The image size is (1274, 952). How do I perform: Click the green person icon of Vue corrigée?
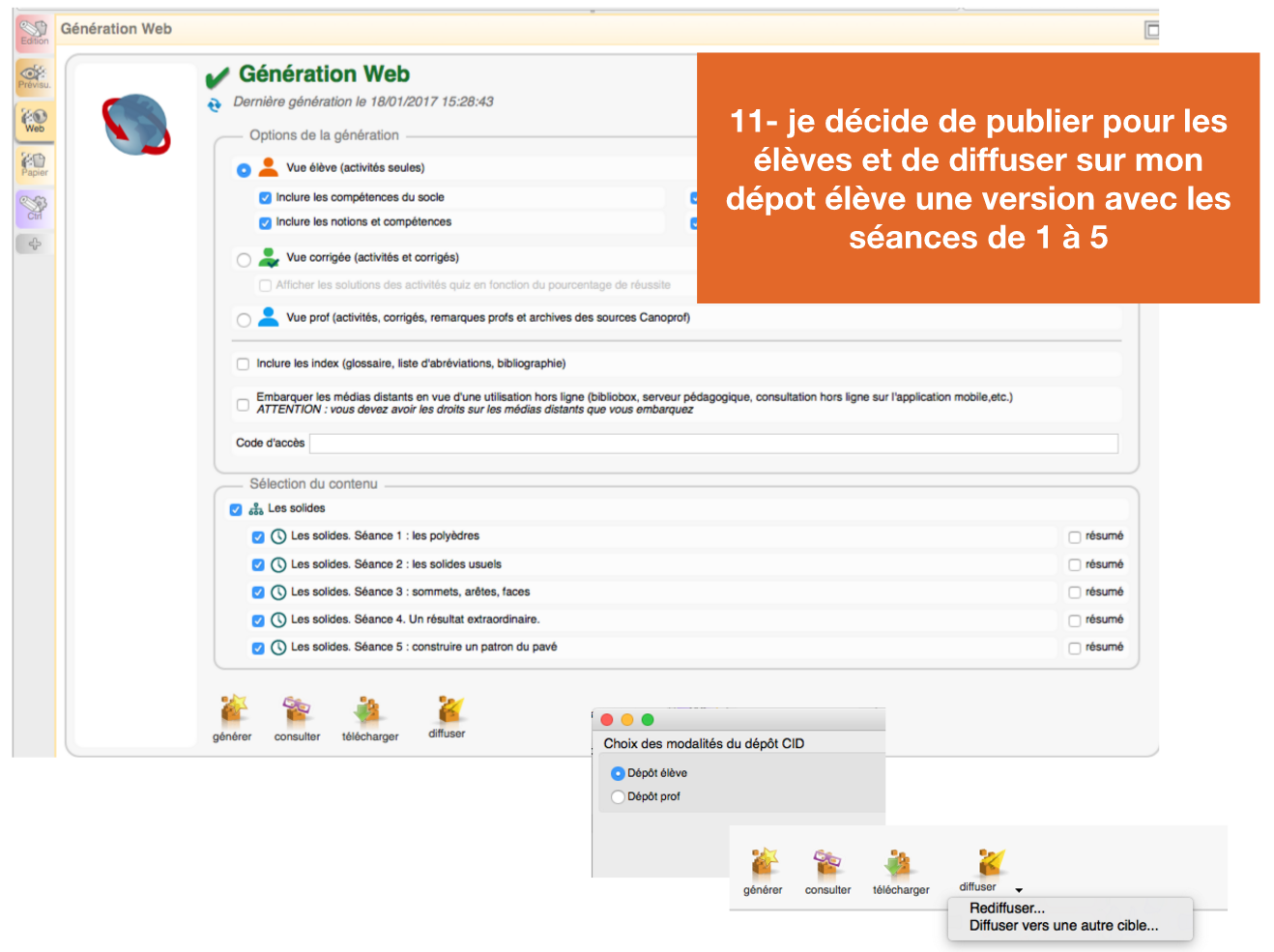[269, 257]
